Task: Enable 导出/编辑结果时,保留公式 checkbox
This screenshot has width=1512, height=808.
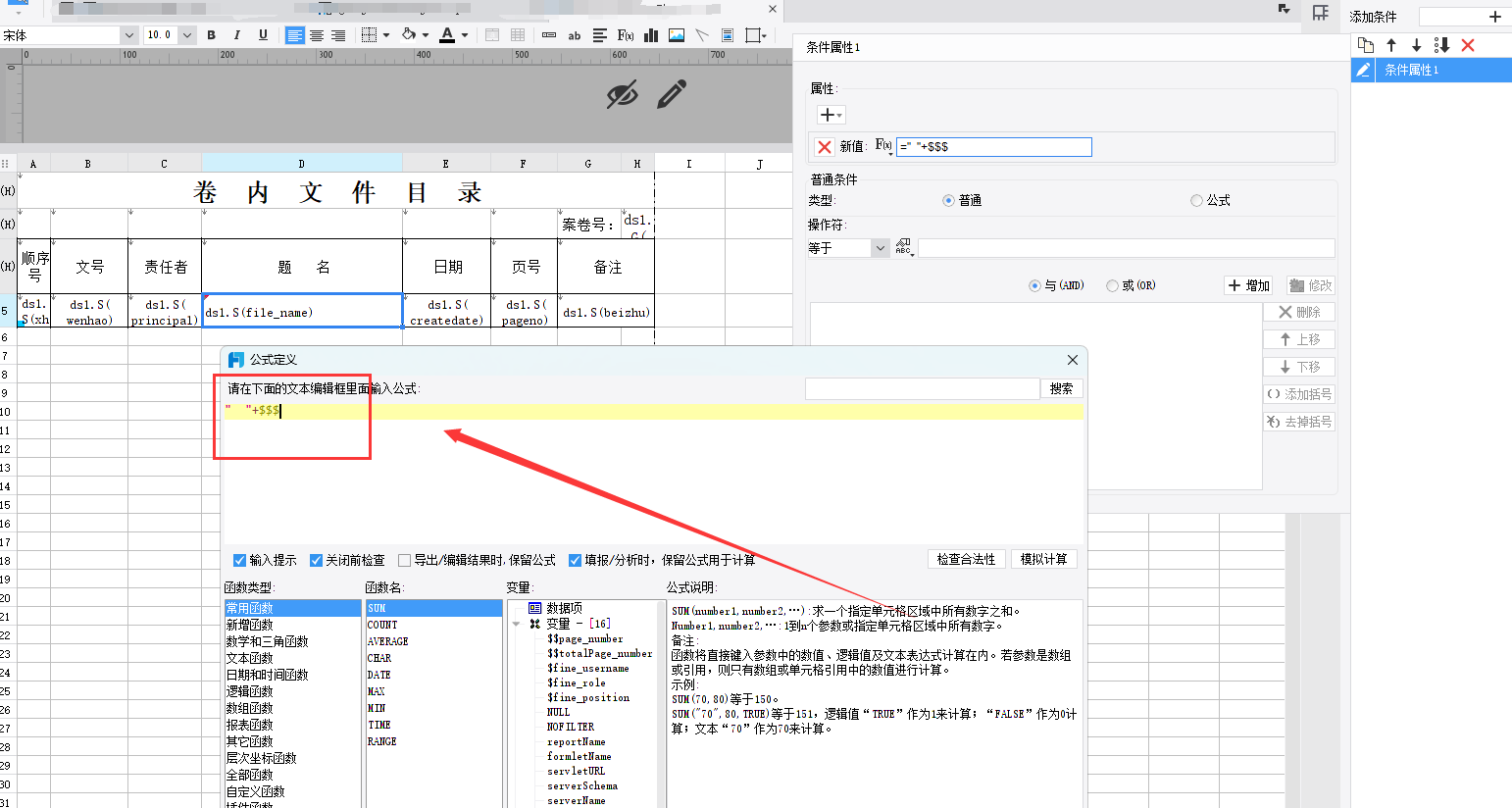Action: [x=404, y=561]
